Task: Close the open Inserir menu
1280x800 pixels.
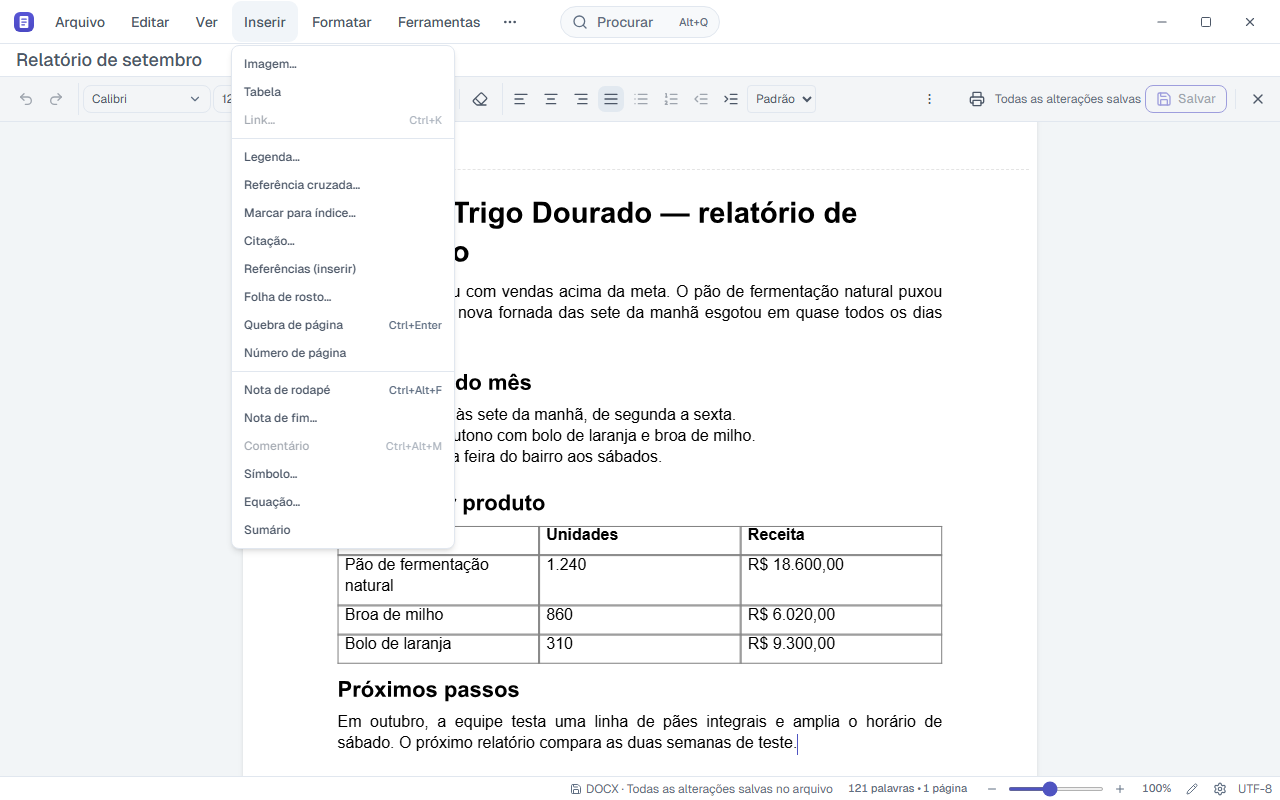Action: coord(265,22)
